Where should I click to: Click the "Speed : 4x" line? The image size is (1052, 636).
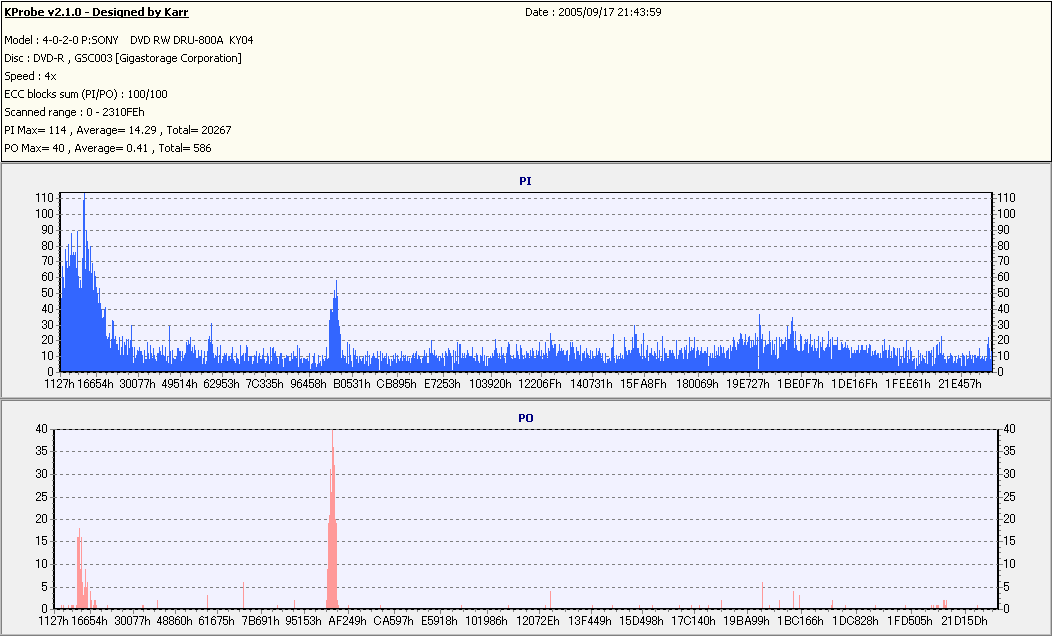click(x=30, y=76)
